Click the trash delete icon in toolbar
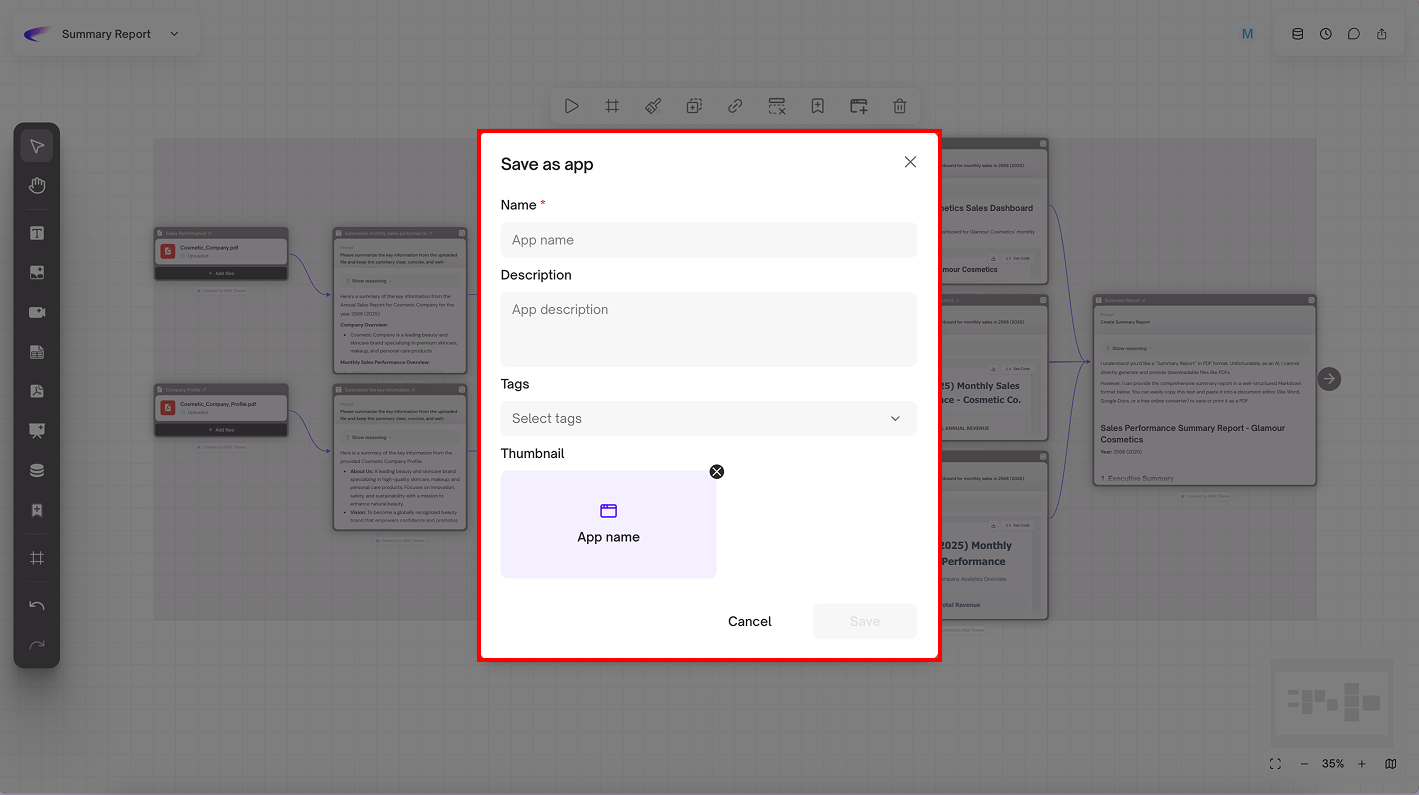This screenshot has height=795, width=1419. tap(899, 106)
